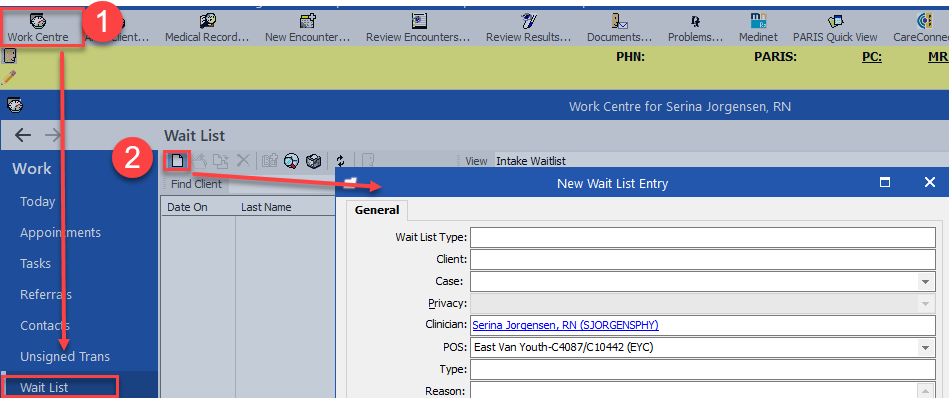Open Review Encounters from toolbar
This screenshot has height=398, width=949.
pos(418,28)
